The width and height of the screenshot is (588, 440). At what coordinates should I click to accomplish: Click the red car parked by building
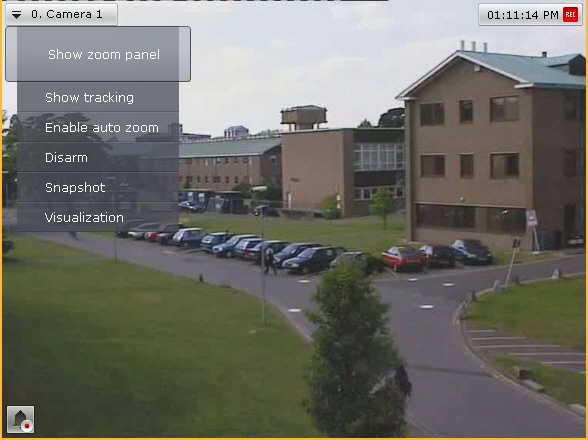[404, 258]
